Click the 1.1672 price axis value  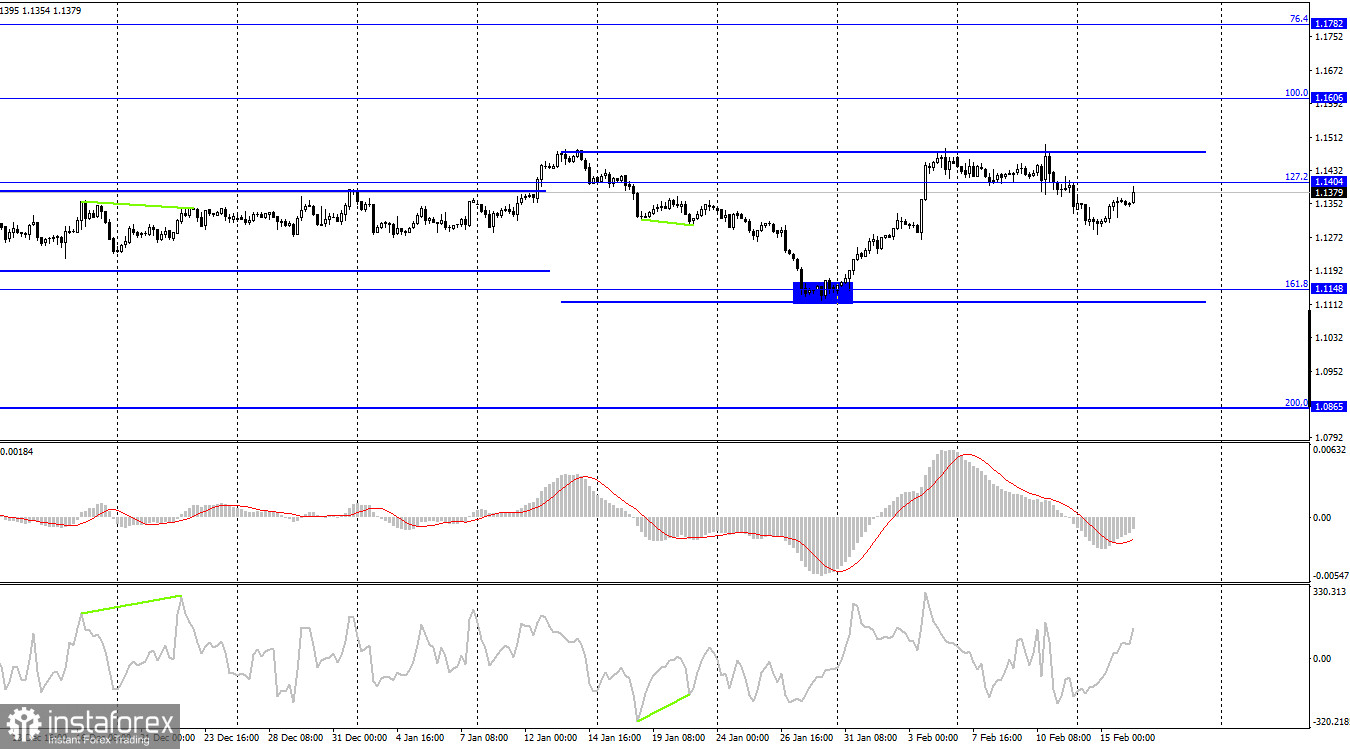tap(1329, 71)
